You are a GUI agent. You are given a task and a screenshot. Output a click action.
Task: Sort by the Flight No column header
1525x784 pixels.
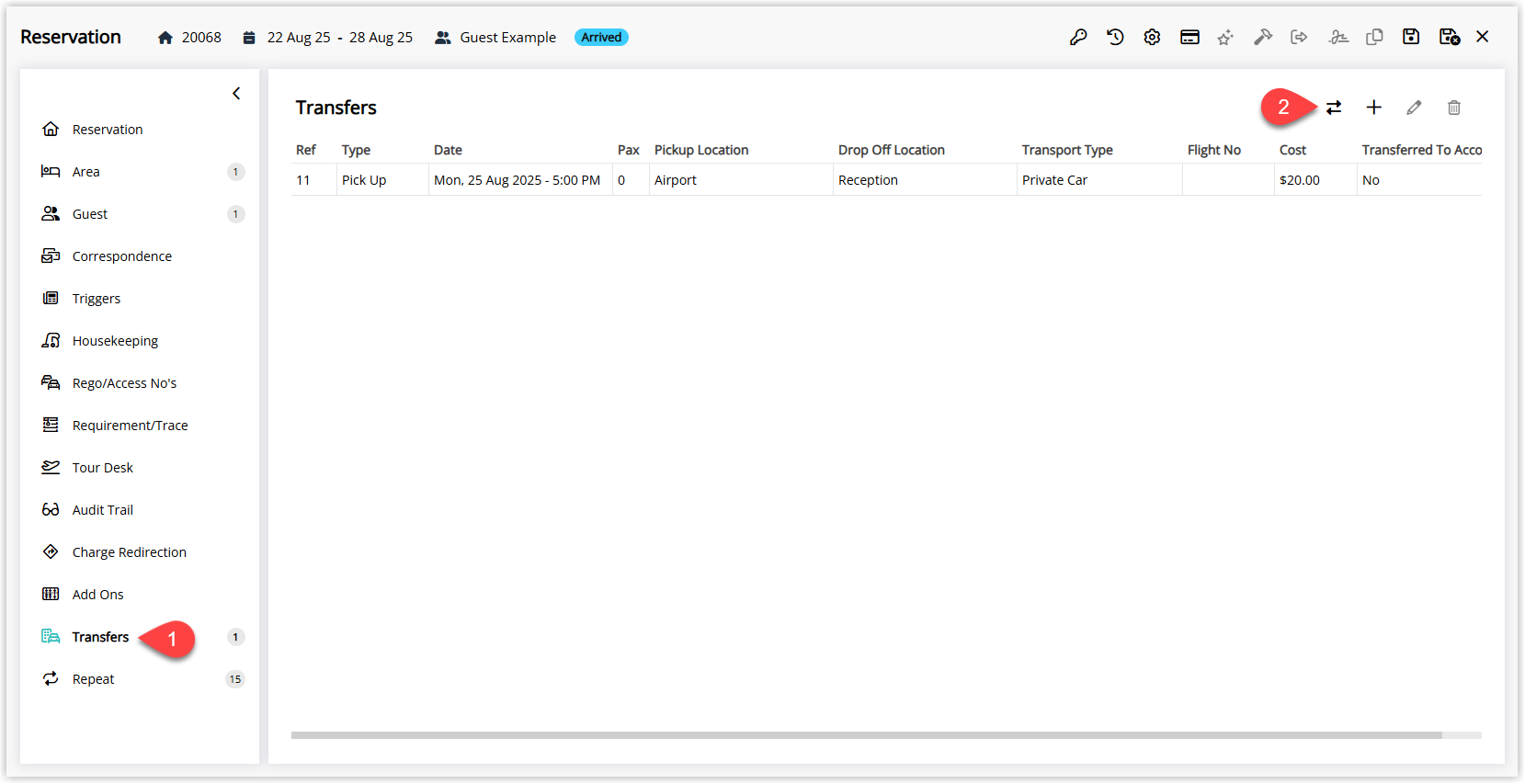coord(1213,150)
